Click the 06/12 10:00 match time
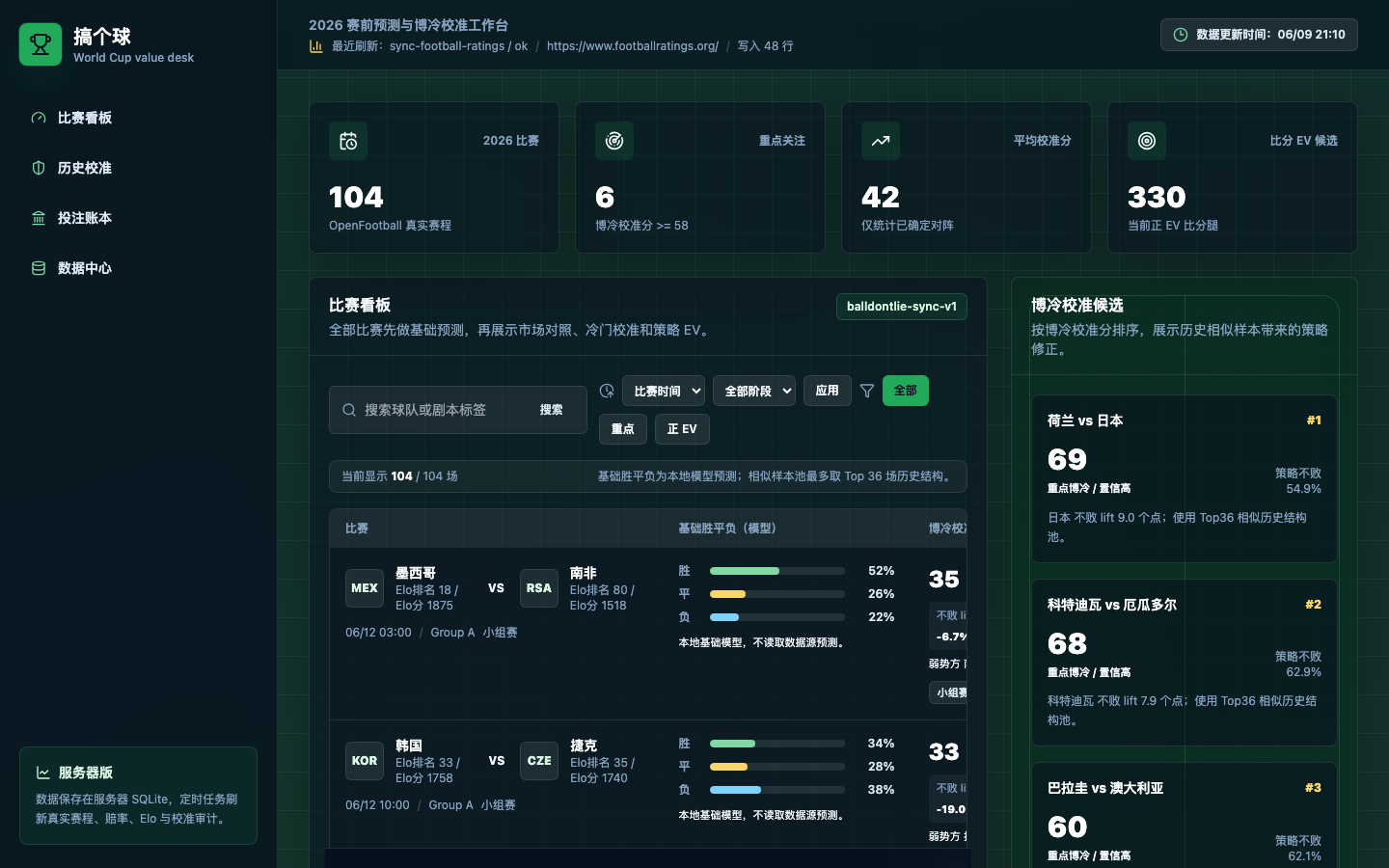This screenshot has width=1389, height=868. [x=377, y=805]
